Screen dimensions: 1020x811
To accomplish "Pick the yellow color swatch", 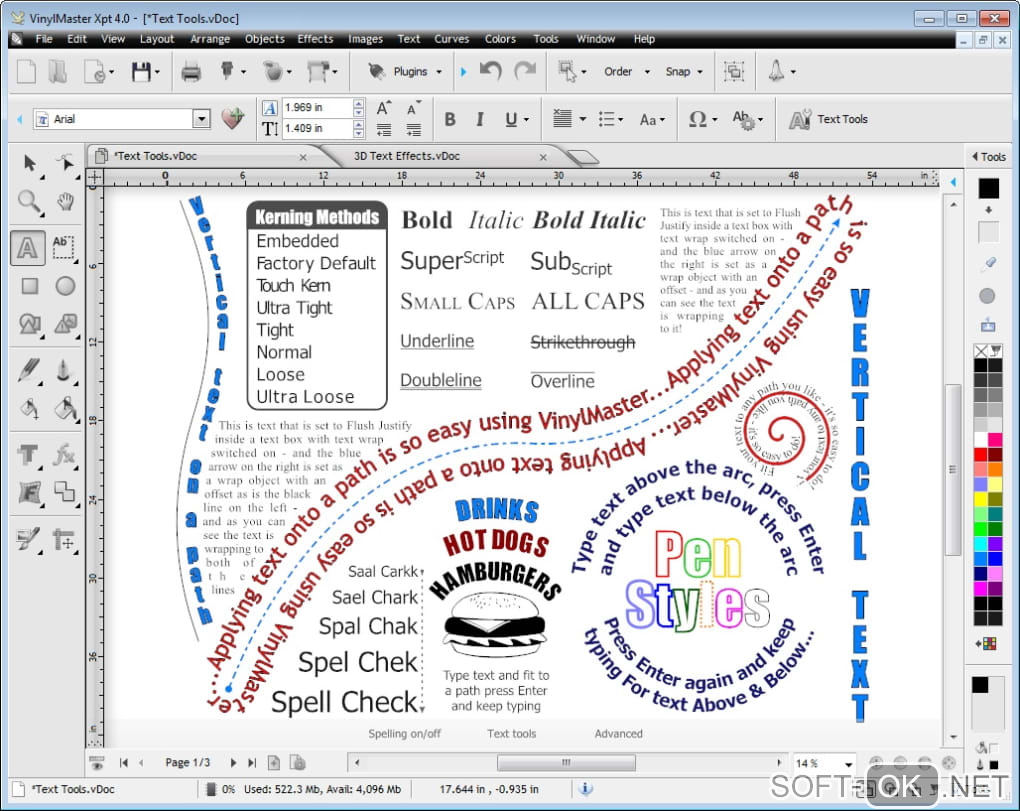I will 980,499.
